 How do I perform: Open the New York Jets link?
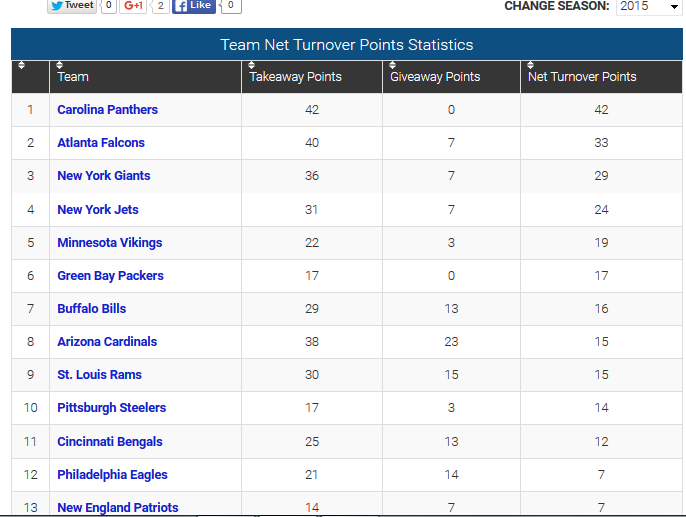tap(98, 210)
